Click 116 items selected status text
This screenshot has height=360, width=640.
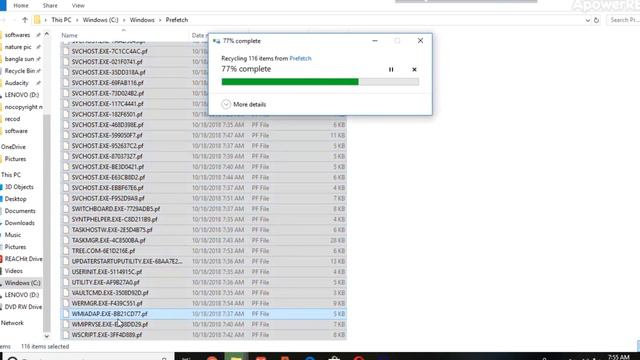point(45,347)
